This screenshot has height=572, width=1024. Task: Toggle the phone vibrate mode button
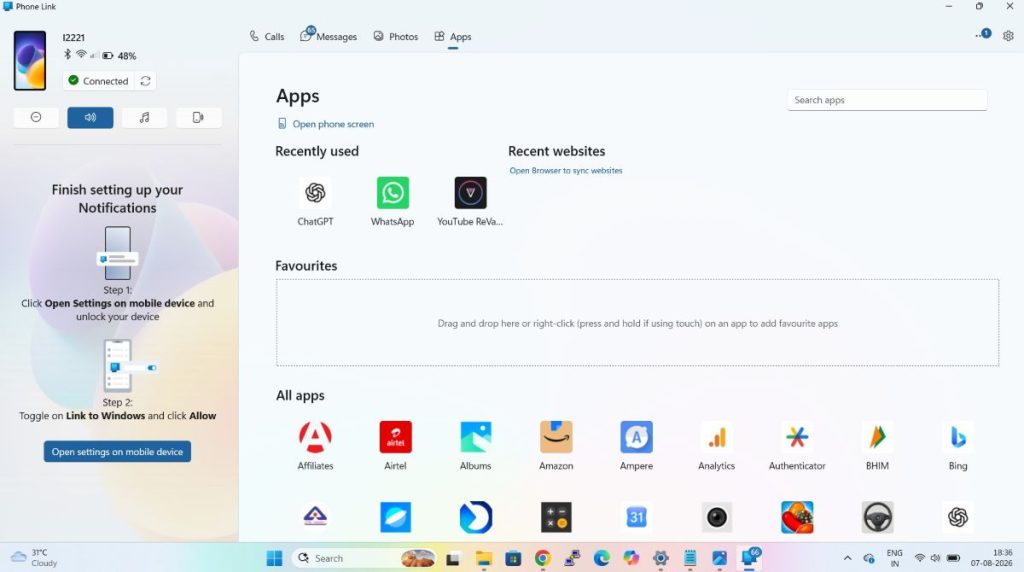[199, 118]
